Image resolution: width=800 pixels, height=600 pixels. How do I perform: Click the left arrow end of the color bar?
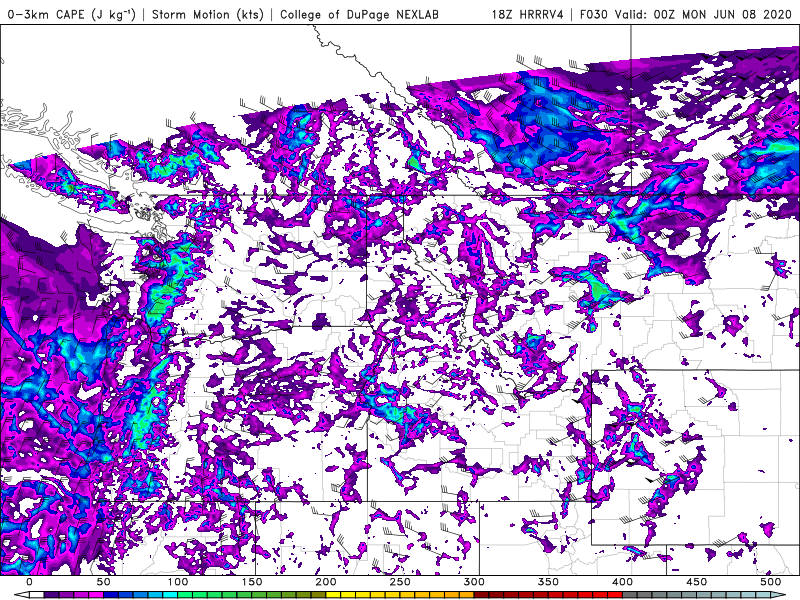pos(21,595)
